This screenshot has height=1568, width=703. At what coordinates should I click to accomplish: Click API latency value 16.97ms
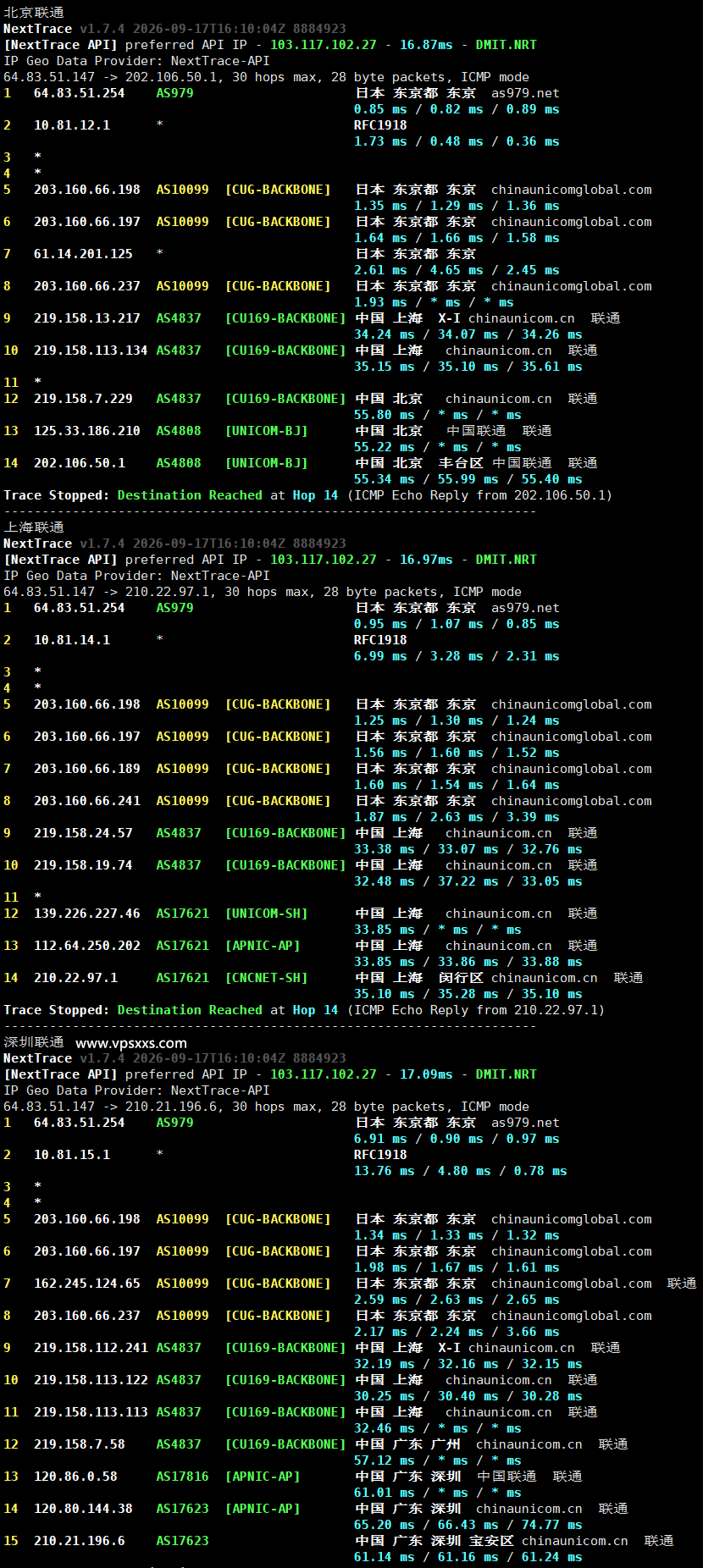click(426, 560)
